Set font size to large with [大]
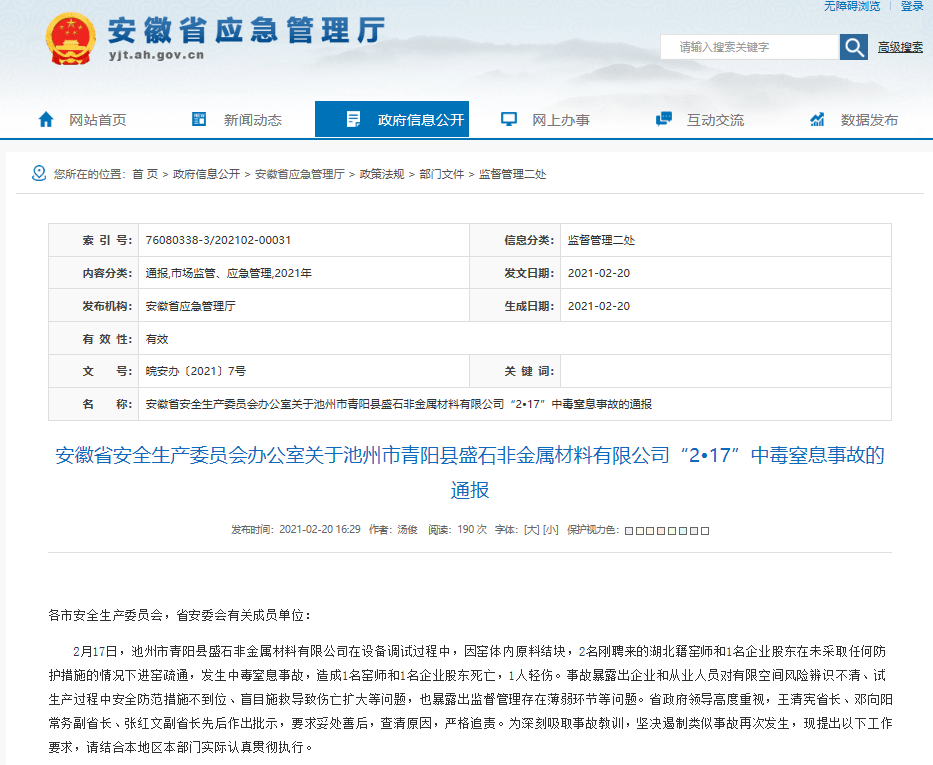This screenshot has height=765, width=933. tap(531, 529)
